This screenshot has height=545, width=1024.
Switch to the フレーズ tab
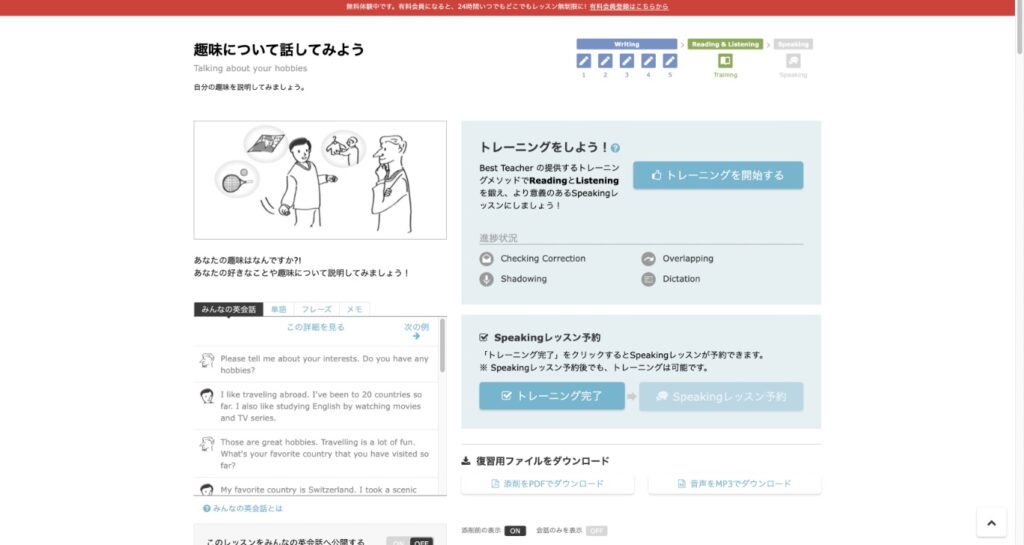point(316,310)
